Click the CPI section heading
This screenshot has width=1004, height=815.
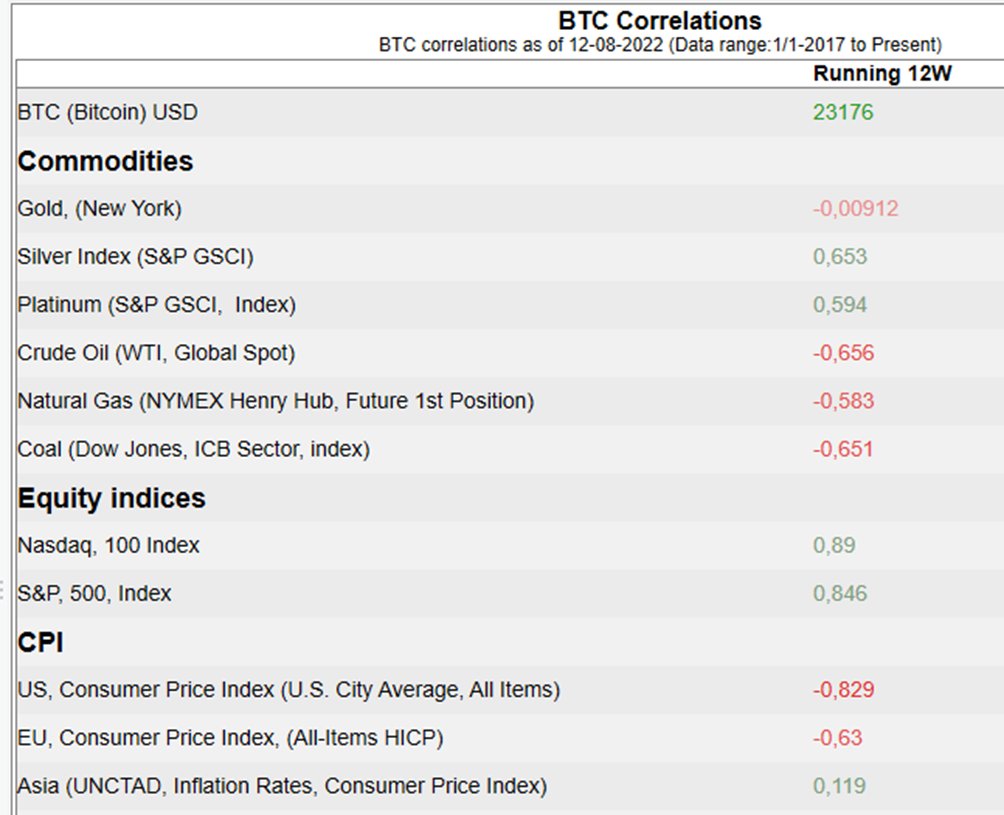(40, 642)
